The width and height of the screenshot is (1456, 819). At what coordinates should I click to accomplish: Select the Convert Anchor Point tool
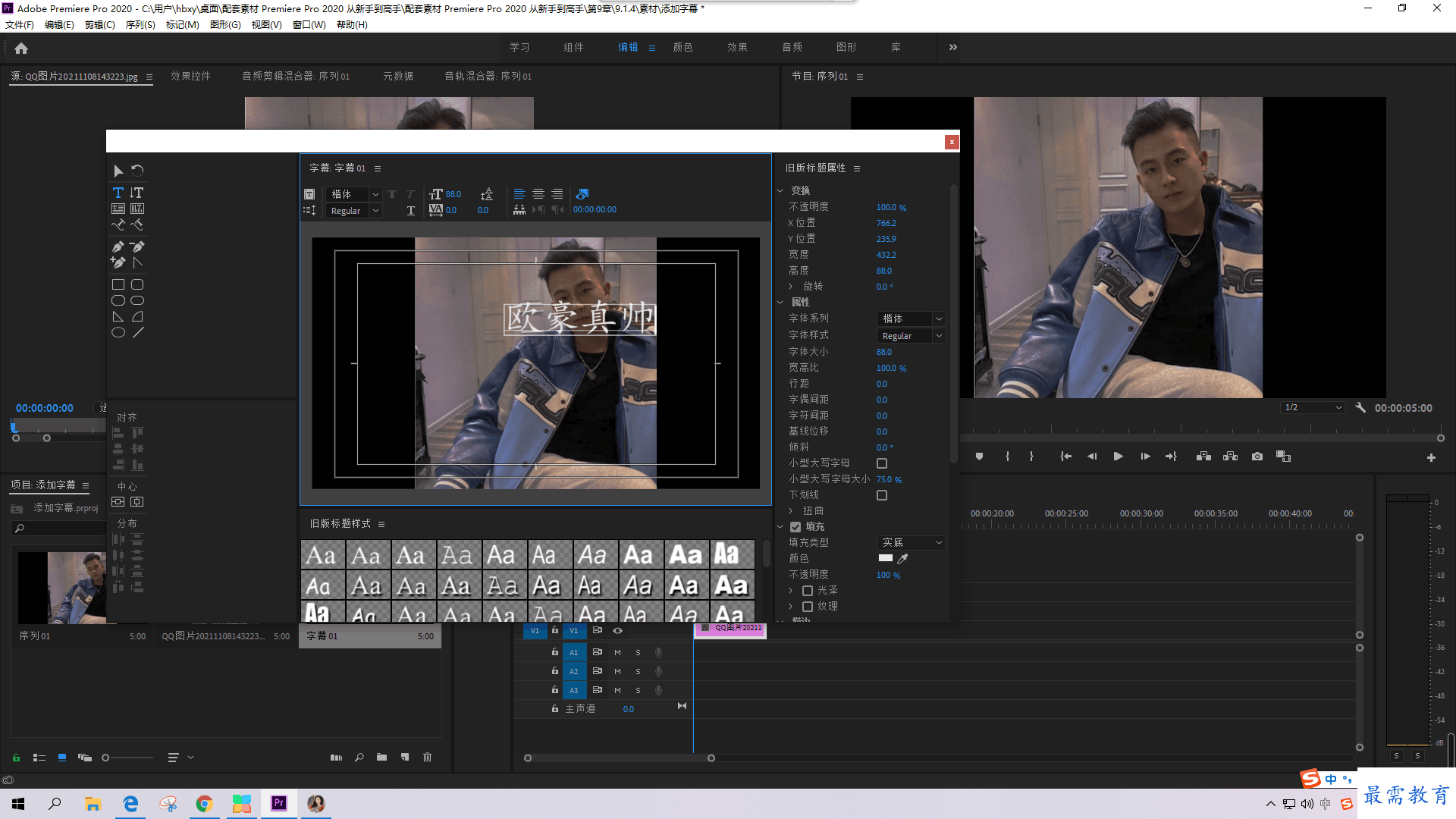[137, 262]
